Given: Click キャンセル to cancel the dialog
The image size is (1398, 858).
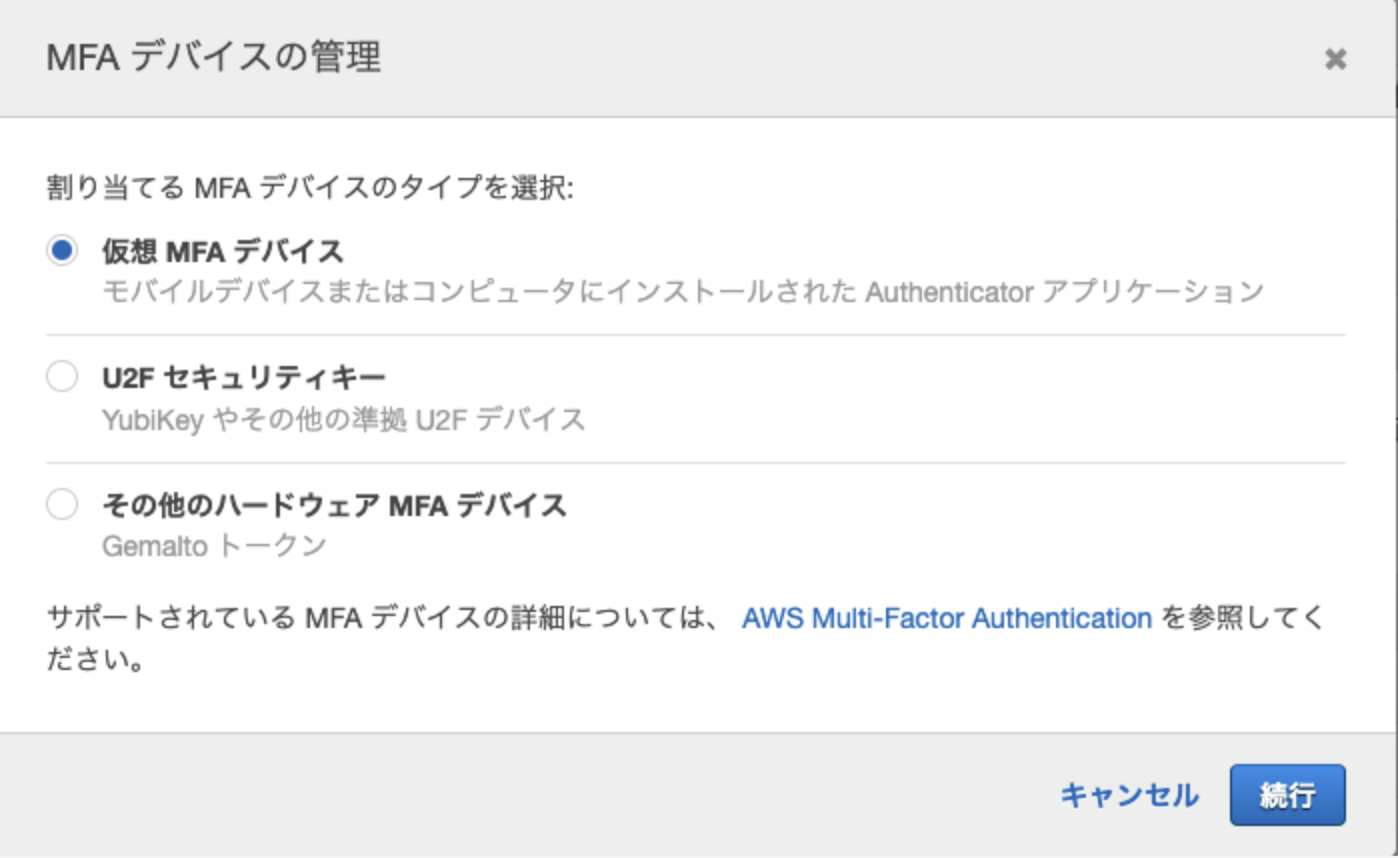Looking at the screenshot, I should click(x=1130, y=795).
